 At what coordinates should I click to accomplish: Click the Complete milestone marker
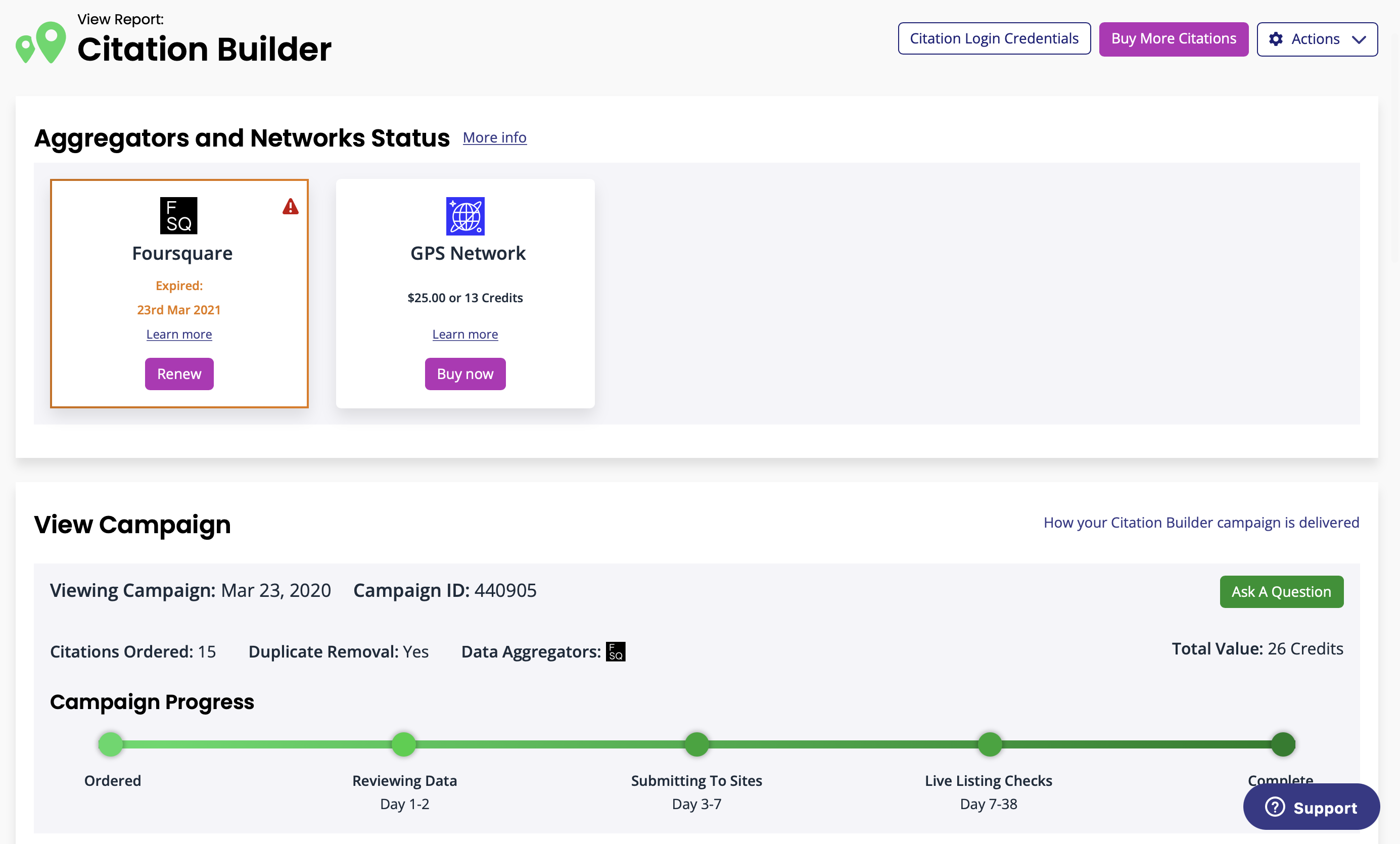[1282, 744]
